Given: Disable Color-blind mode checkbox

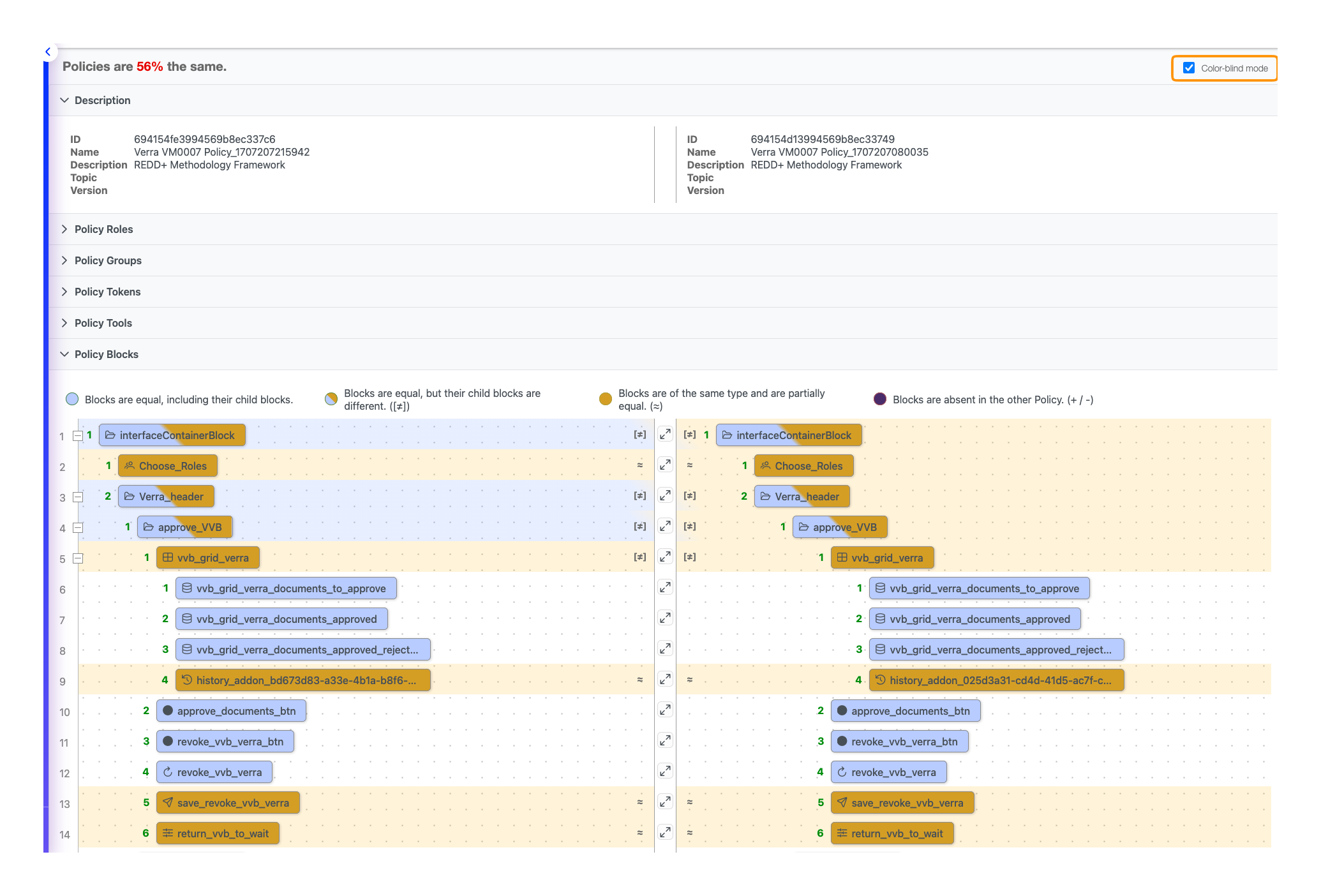Looking at the screenshot, I should [x=1188, y=68].
